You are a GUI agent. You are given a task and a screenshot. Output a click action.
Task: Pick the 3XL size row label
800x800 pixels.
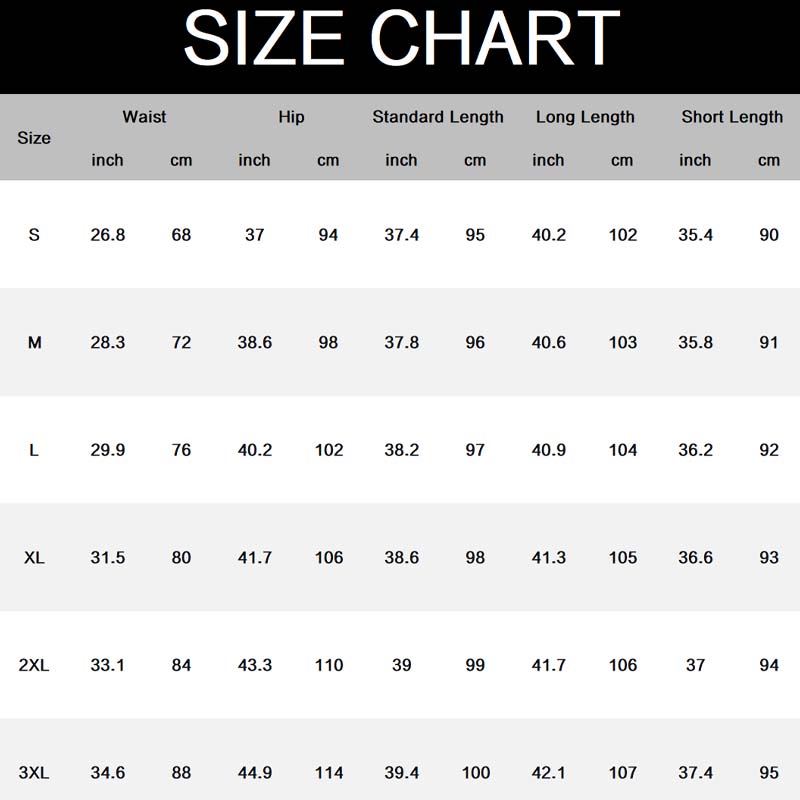34,772
